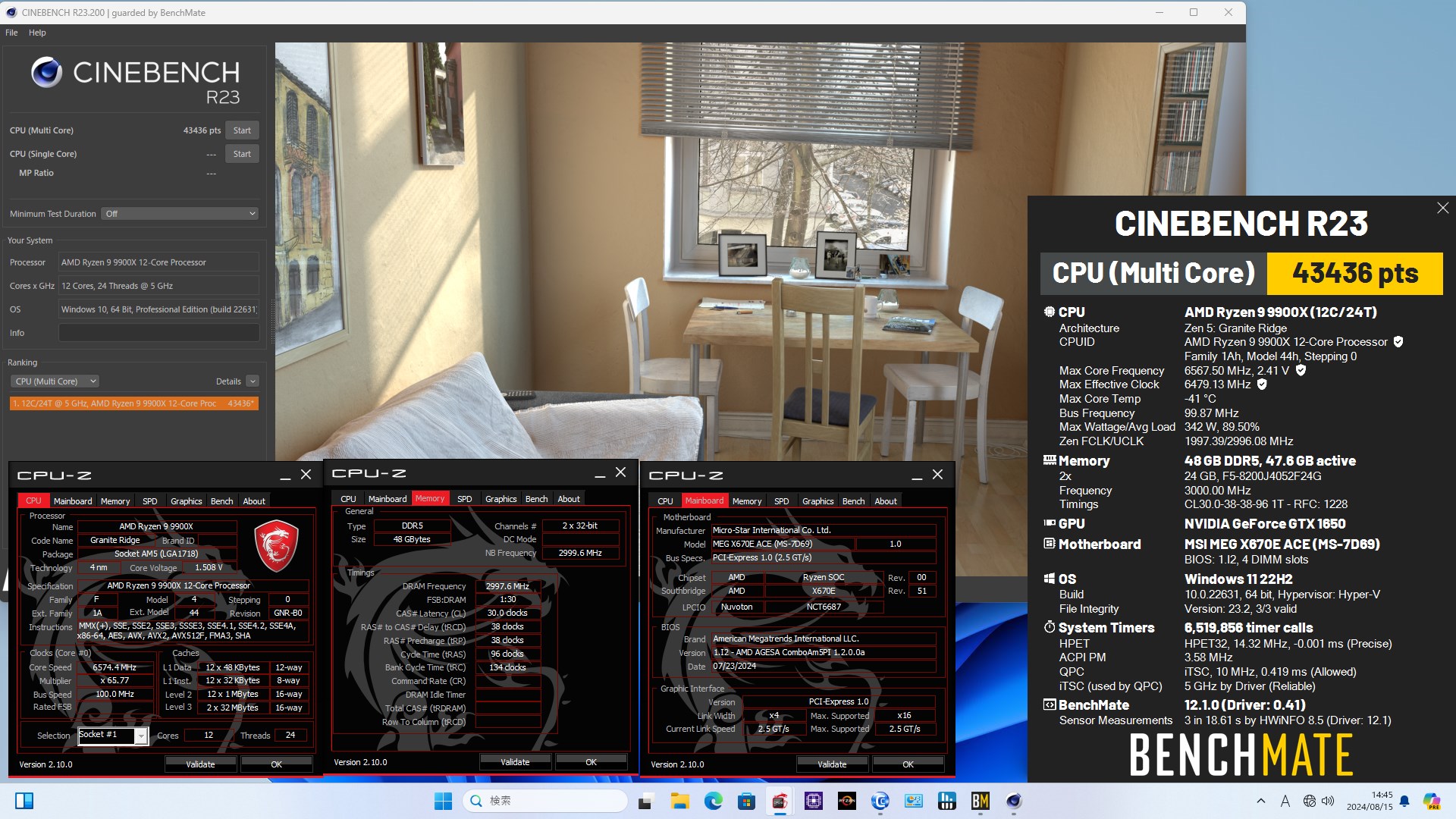Open the File menu in Cinebench
This screenshot has height=819, width=1456.
pyautogui.click(x=11, y=33)
